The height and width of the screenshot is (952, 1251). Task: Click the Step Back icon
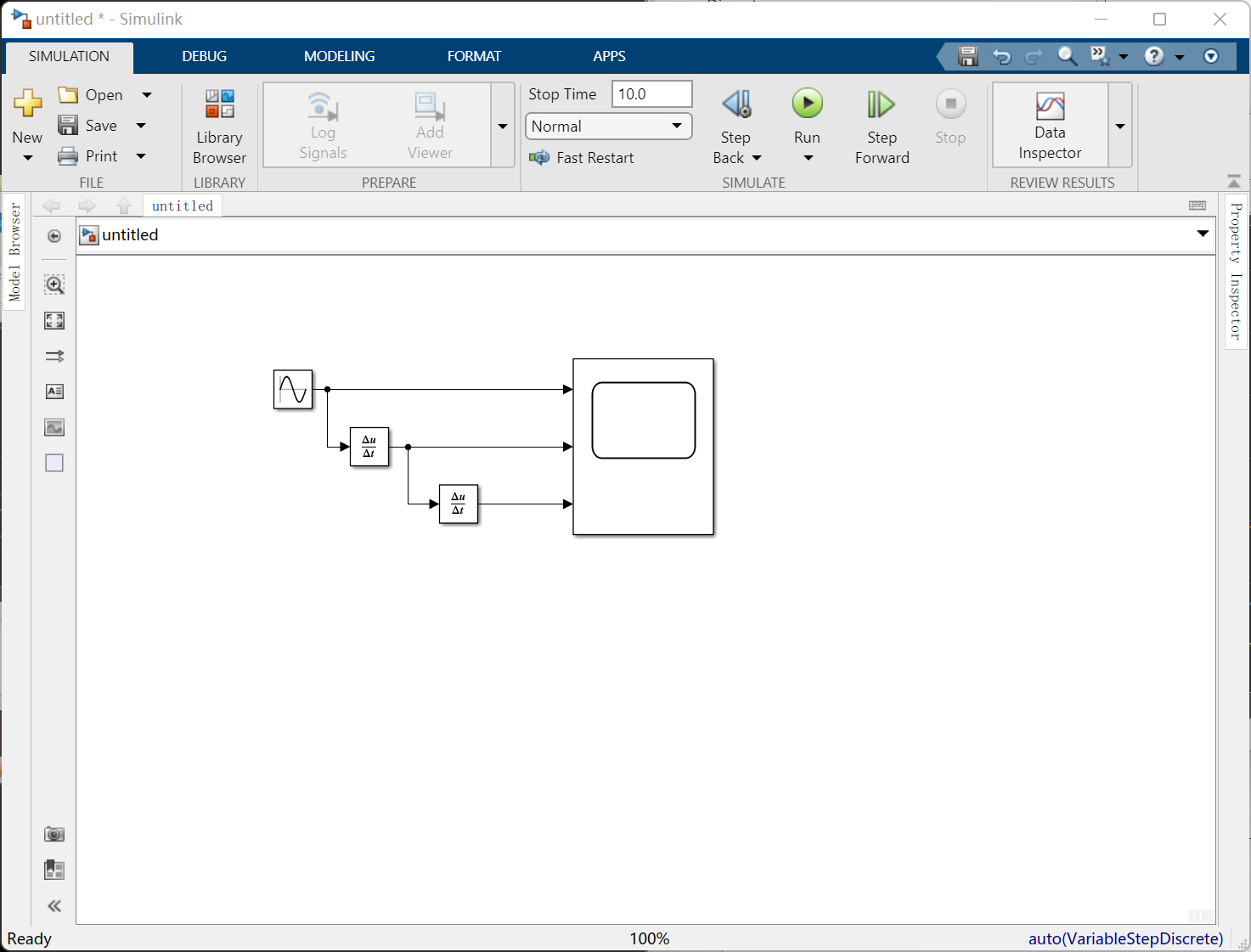pos(736,104)
